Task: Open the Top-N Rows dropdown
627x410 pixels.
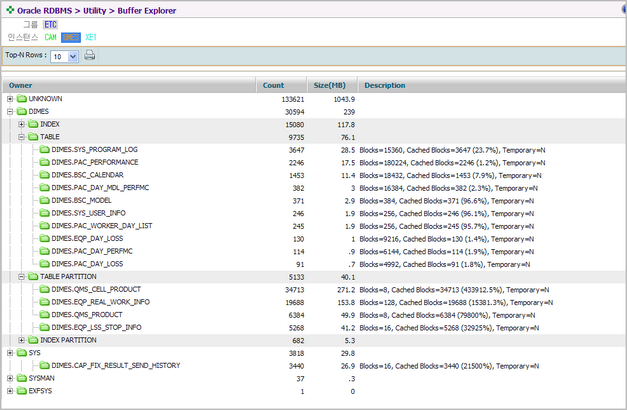Action: [x=65, y=57]
